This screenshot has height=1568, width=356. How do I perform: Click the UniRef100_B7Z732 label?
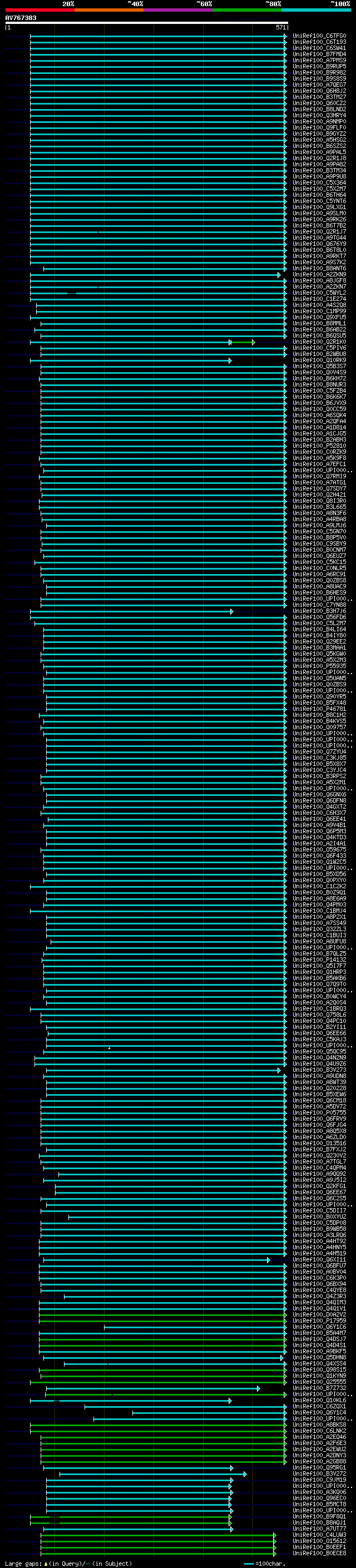click(319, 1388)
